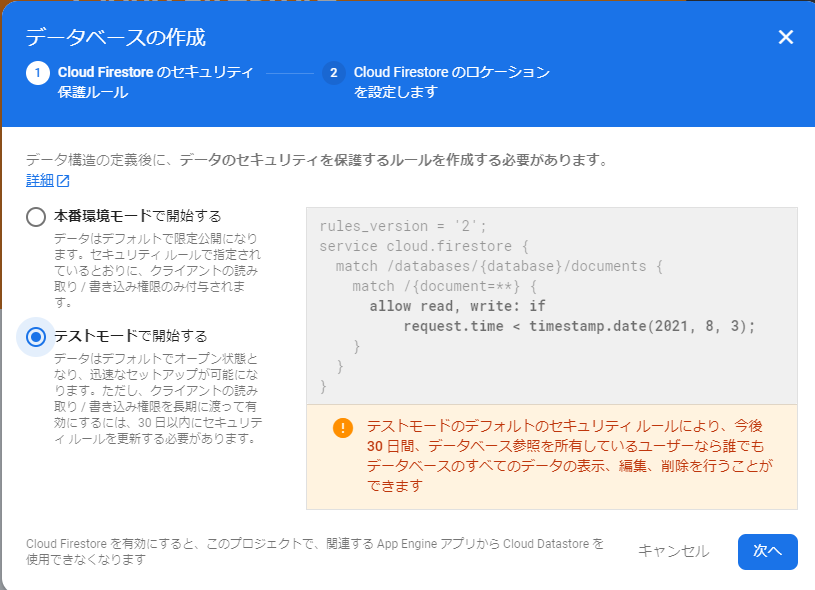This screenshot has width=815, height=590.
Task: Click the step 1 circle icon
Action: [37, 73]
